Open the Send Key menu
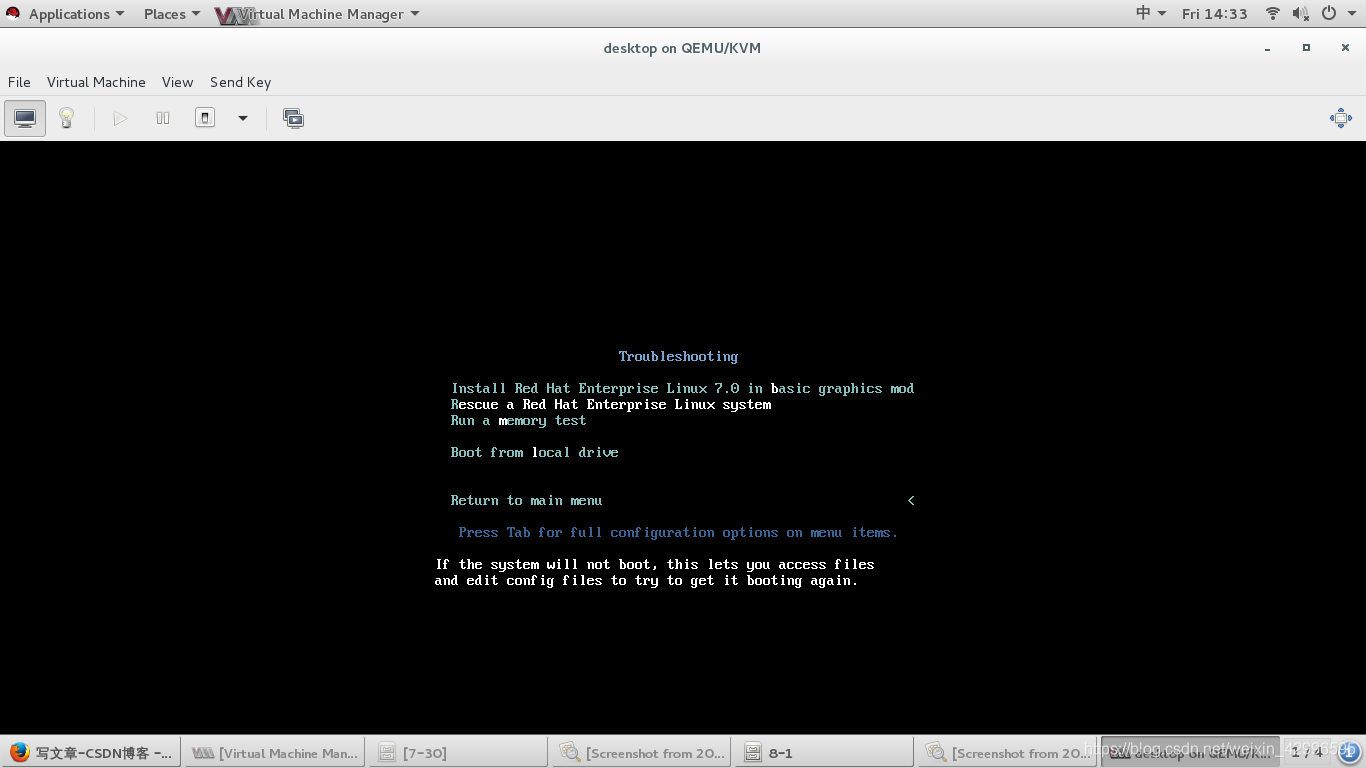 point(240,82)
